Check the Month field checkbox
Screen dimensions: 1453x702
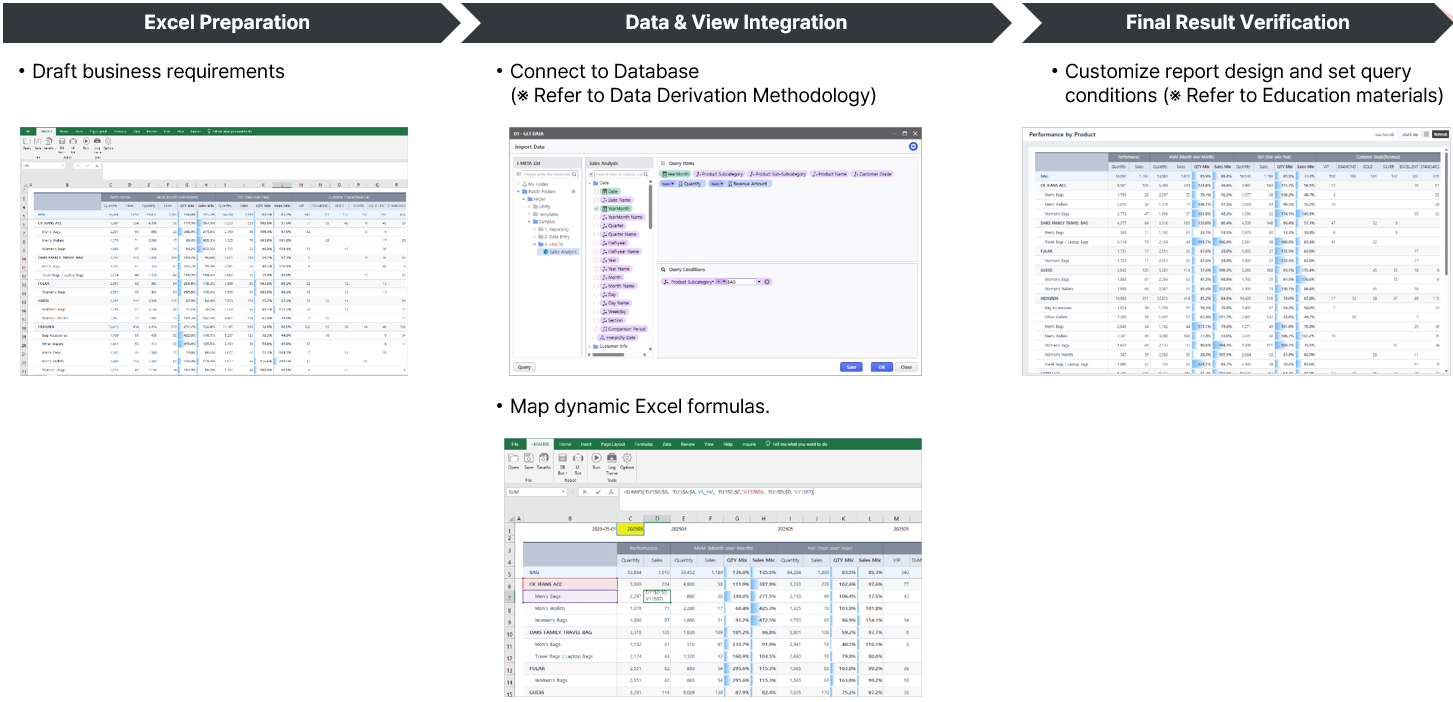coord(596,277)
